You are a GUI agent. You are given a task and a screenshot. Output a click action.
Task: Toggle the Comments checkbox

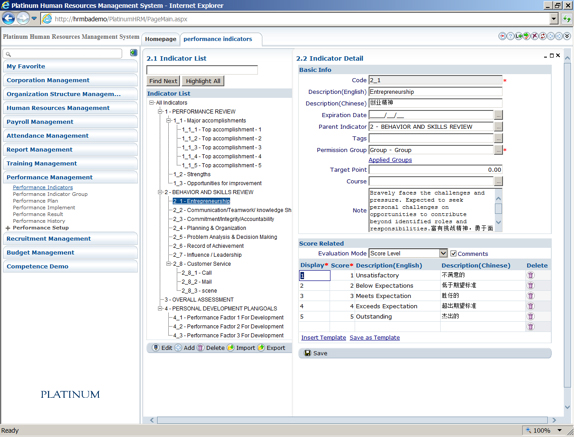coord(453,253)
